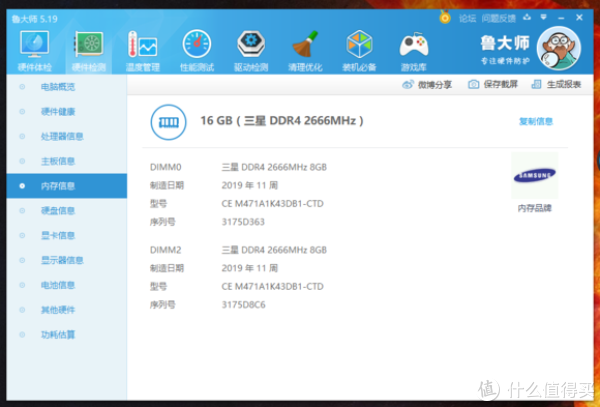The width and height of the screenshot is (600, 407).
Task: Open the 游戏库 gamepad icon
Action: 414,52
